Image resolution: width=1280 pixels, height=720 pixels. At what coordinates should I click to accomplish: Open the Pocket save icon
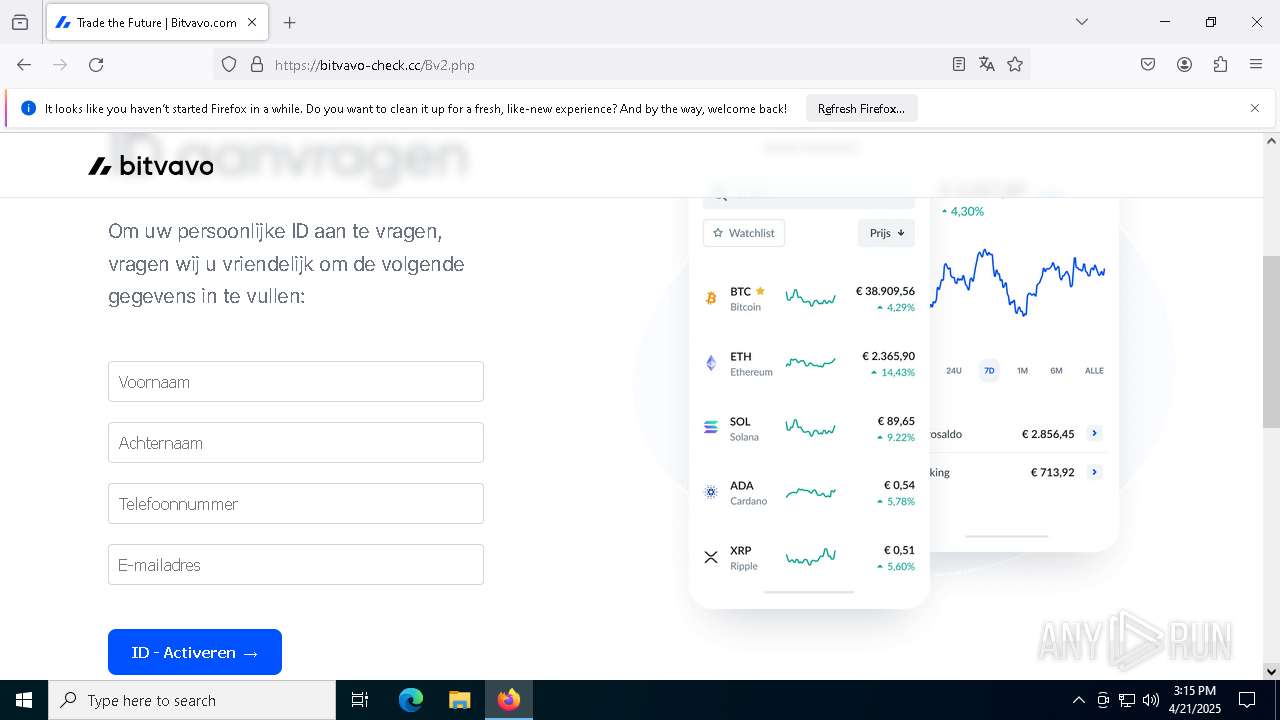(x=1148, y=64)
